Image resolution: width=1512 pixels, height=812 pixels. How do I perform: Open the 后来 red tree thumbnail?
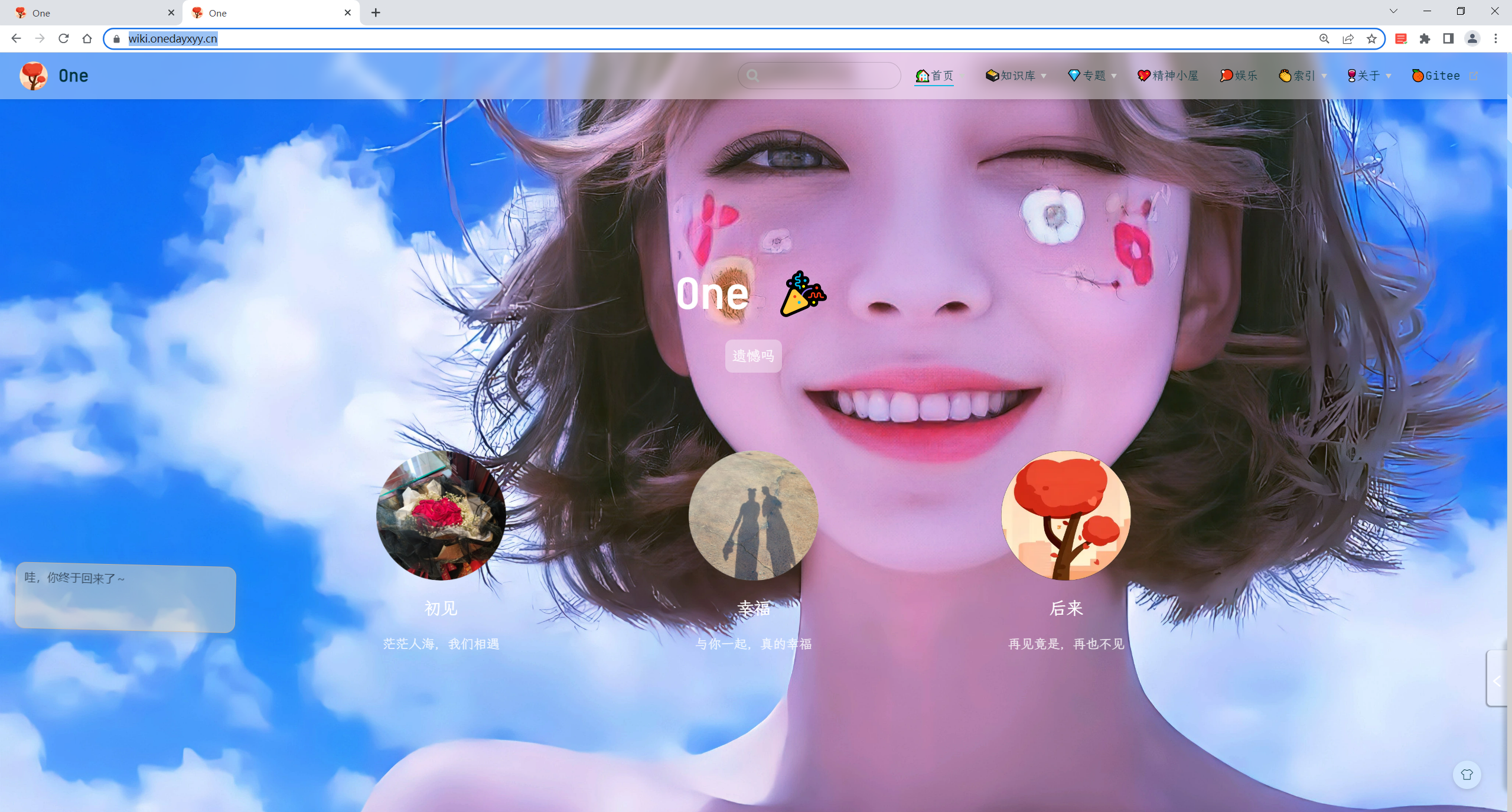(1065, 515)
